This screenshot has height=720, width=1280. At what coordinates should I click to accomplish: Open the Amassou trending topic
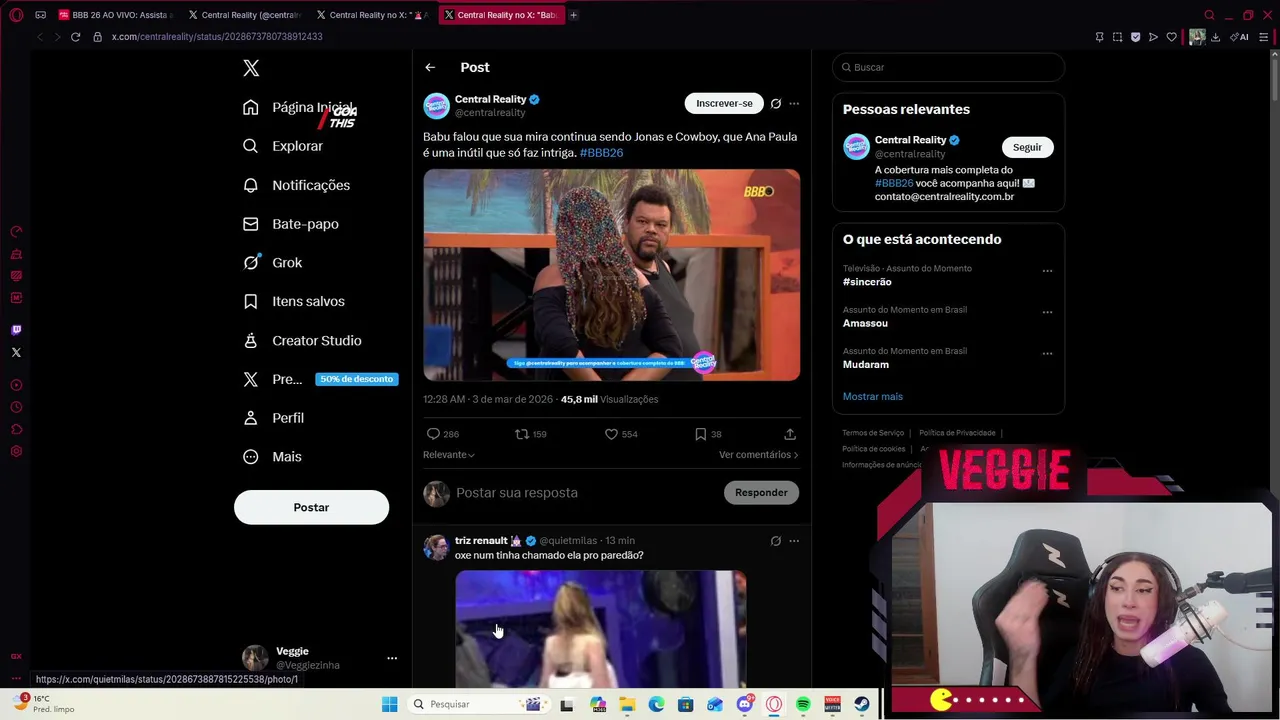click(x=865, y=324)
